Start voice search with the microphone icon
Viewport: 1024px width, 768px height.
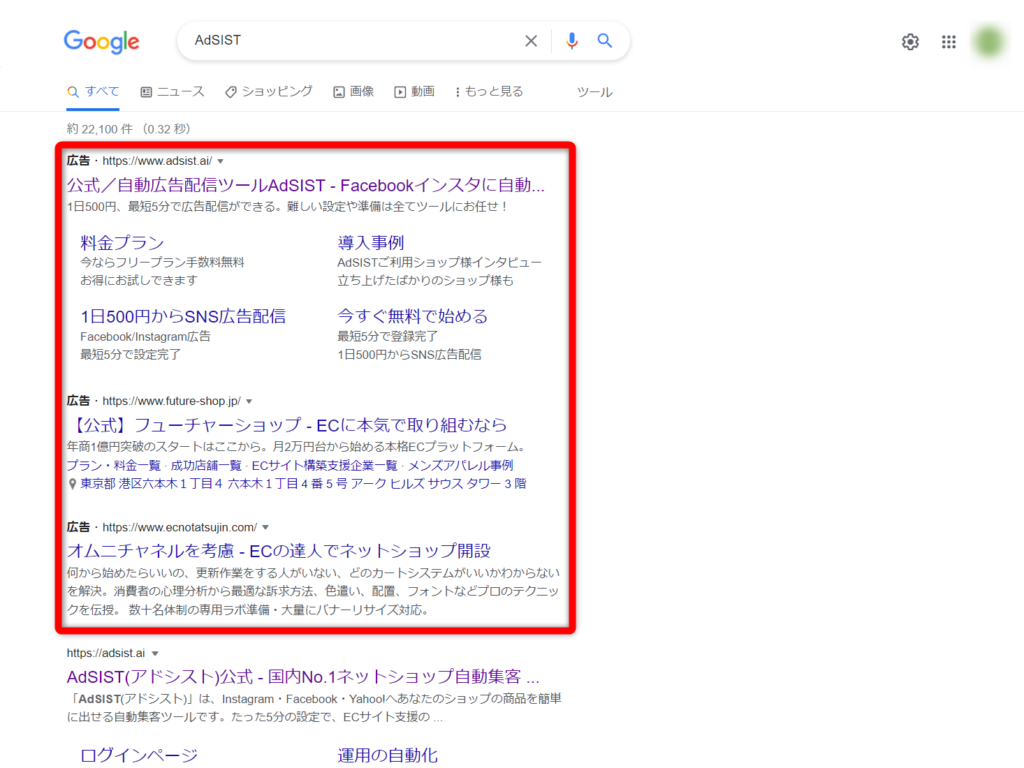571,41
